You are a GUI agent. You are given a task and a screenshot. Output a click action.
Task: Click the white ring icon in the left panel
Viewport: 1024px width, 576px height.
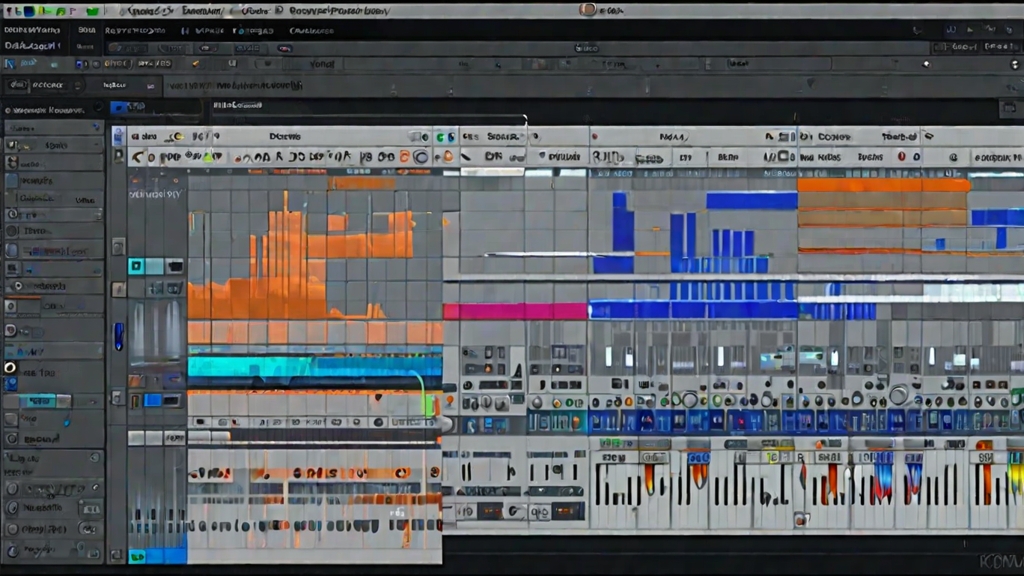pos(10,368)
